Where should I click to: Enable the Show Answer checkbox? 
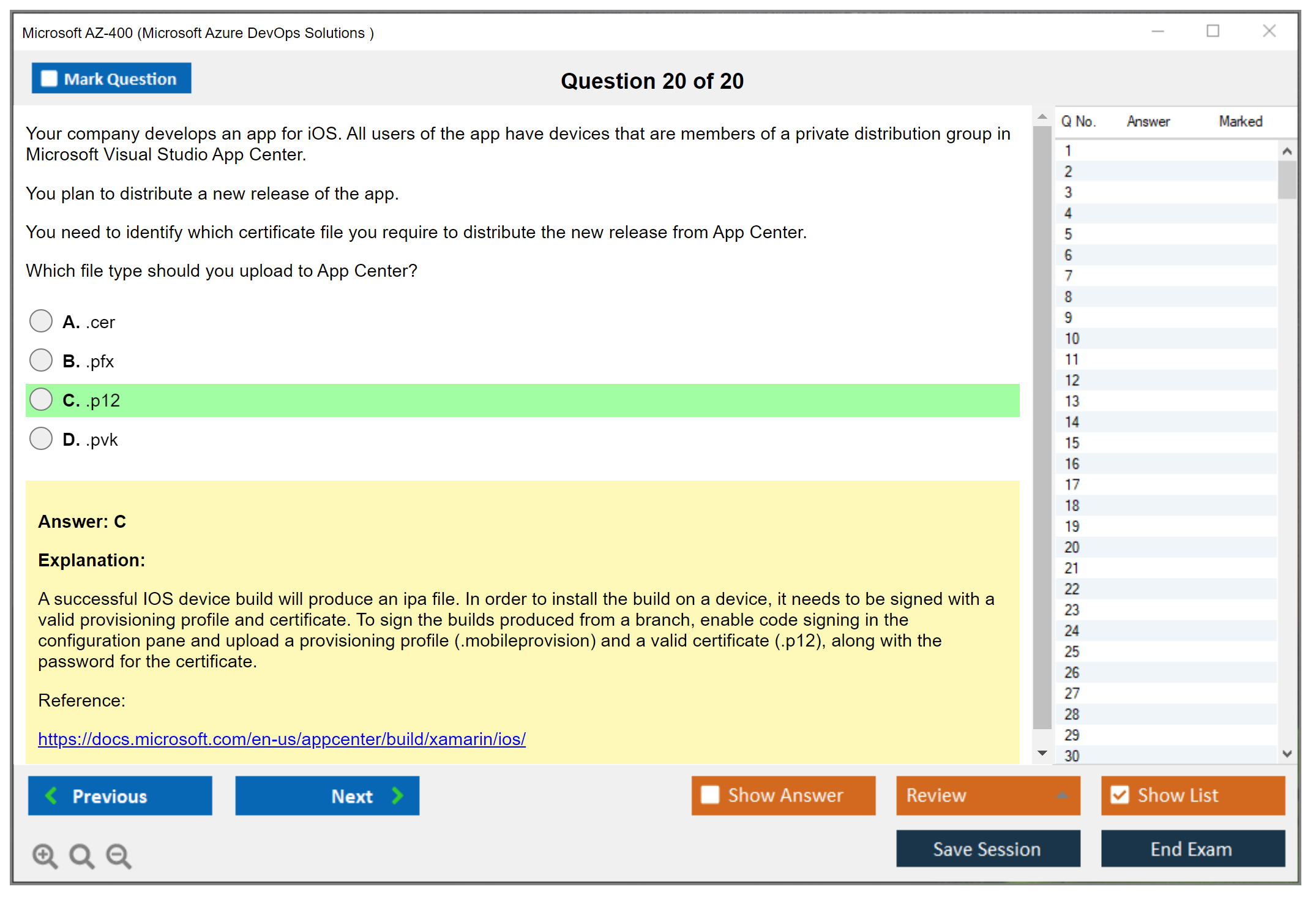pos(710,795)
